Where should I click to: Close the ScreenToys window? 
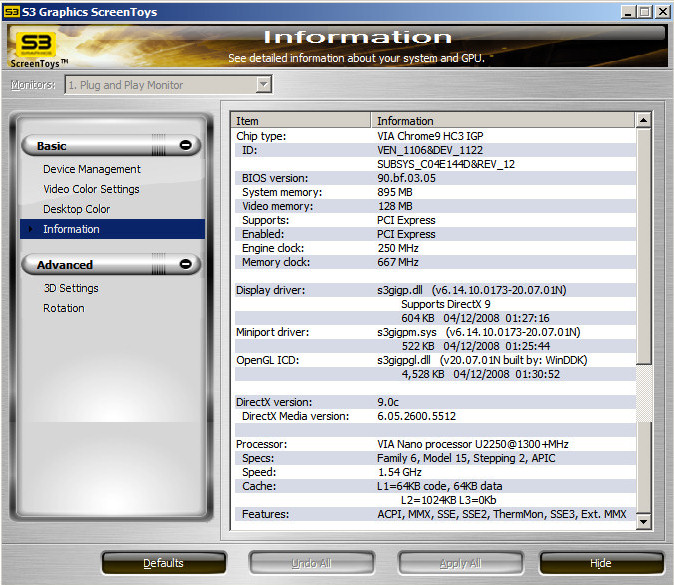(663, 12)
